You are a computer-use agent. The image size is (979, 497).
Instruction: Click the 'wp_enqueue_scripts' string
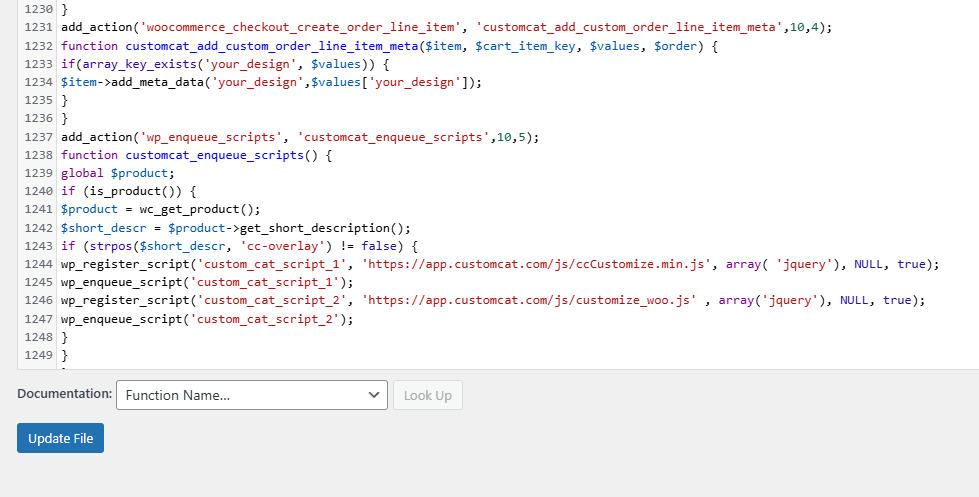click(211, 137)
